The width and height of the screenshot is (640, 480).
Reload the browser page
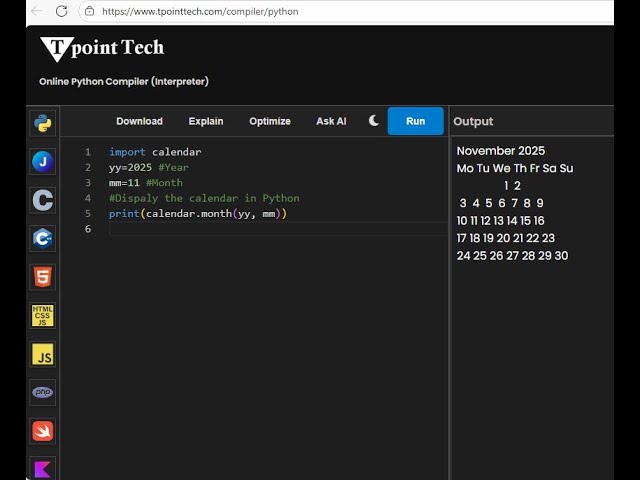(x=62, y=11)
